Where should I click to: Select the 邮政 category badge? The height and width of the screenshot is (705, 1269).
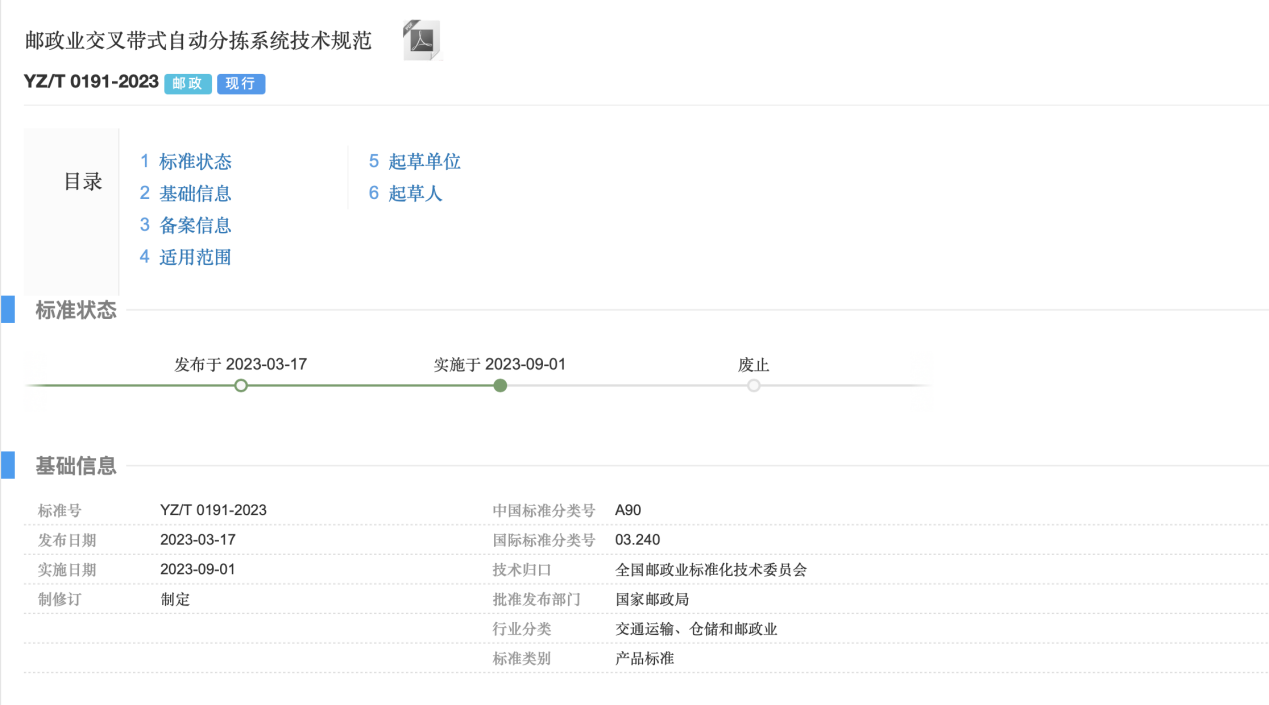coord(187,84)
